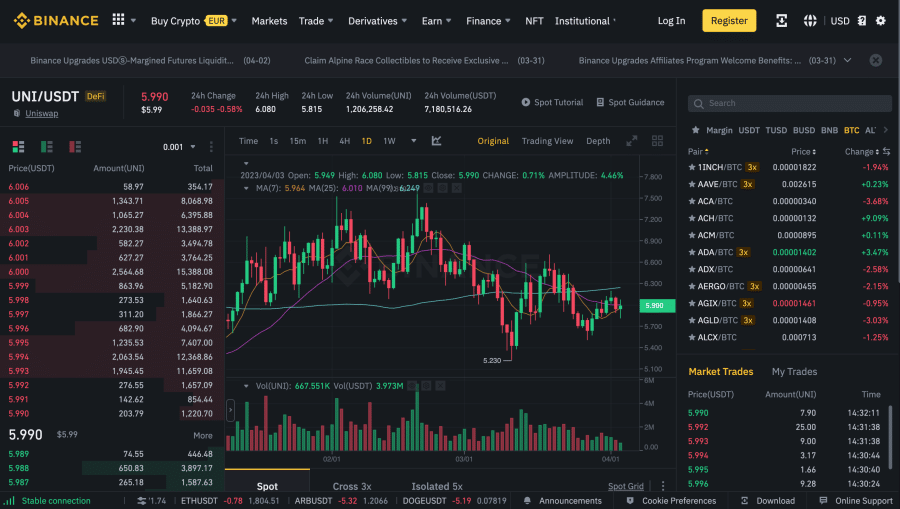Open the language globe icon

point(810,21)
